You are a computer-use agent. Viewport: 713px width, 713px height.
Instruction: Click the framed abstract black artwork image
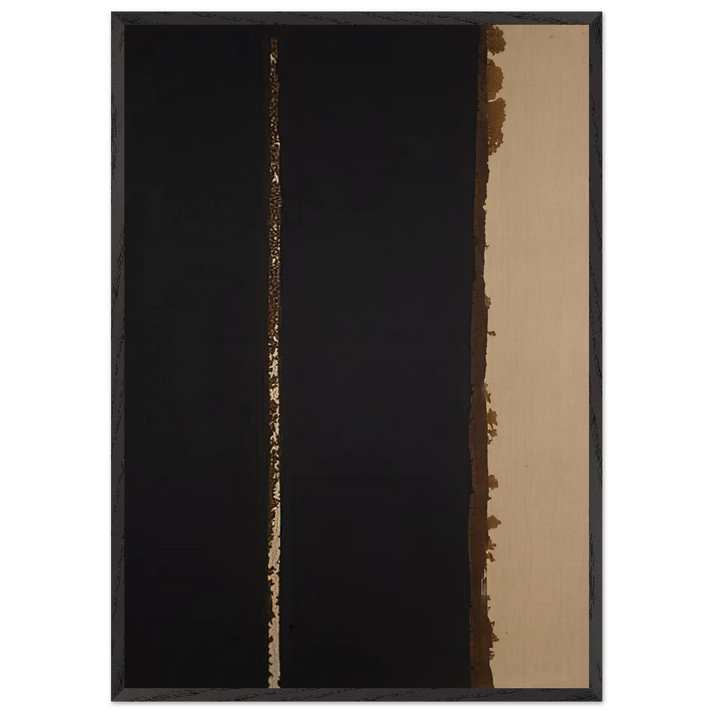[356, 356]
